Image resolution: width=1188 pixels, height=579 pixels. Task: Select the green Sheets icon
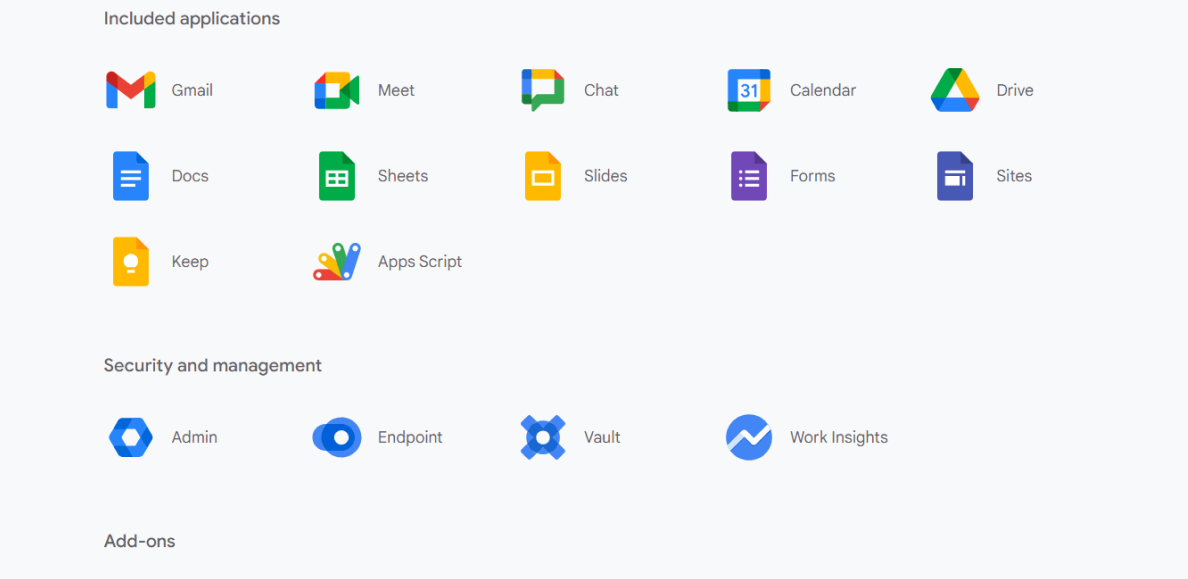[336, 175]
